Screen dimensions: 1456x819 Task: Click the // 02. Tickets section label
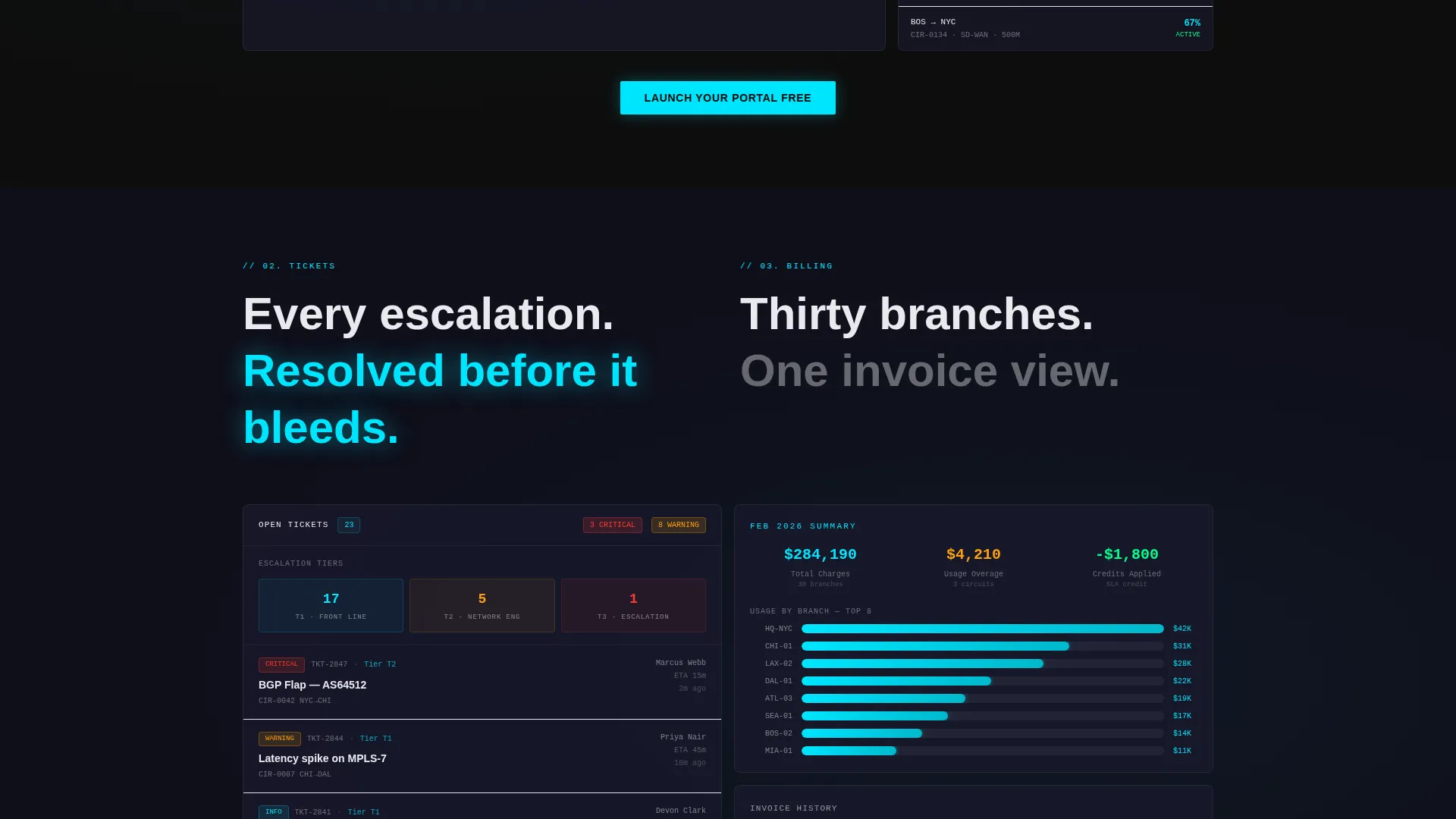tap(289, 266)
